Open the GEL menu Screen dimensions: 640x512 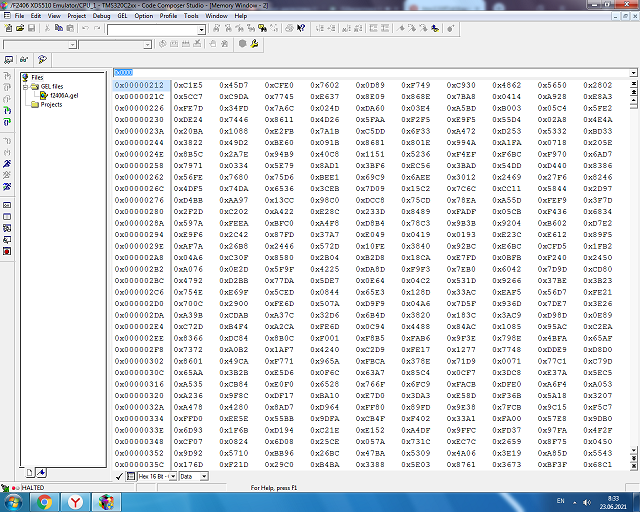122,16
